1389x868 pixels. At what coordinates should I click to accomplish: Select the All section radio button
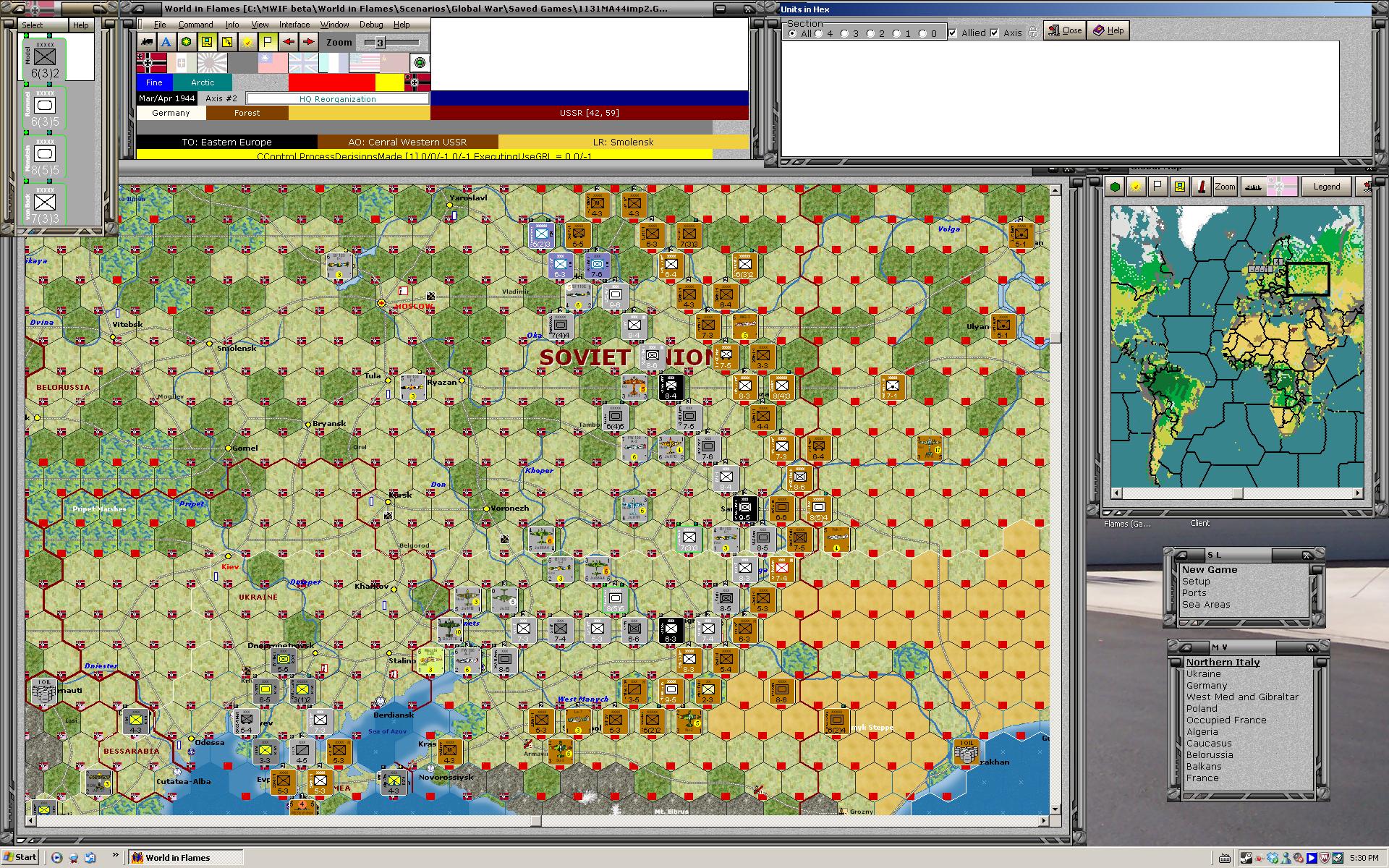click(x=793, y=33)
